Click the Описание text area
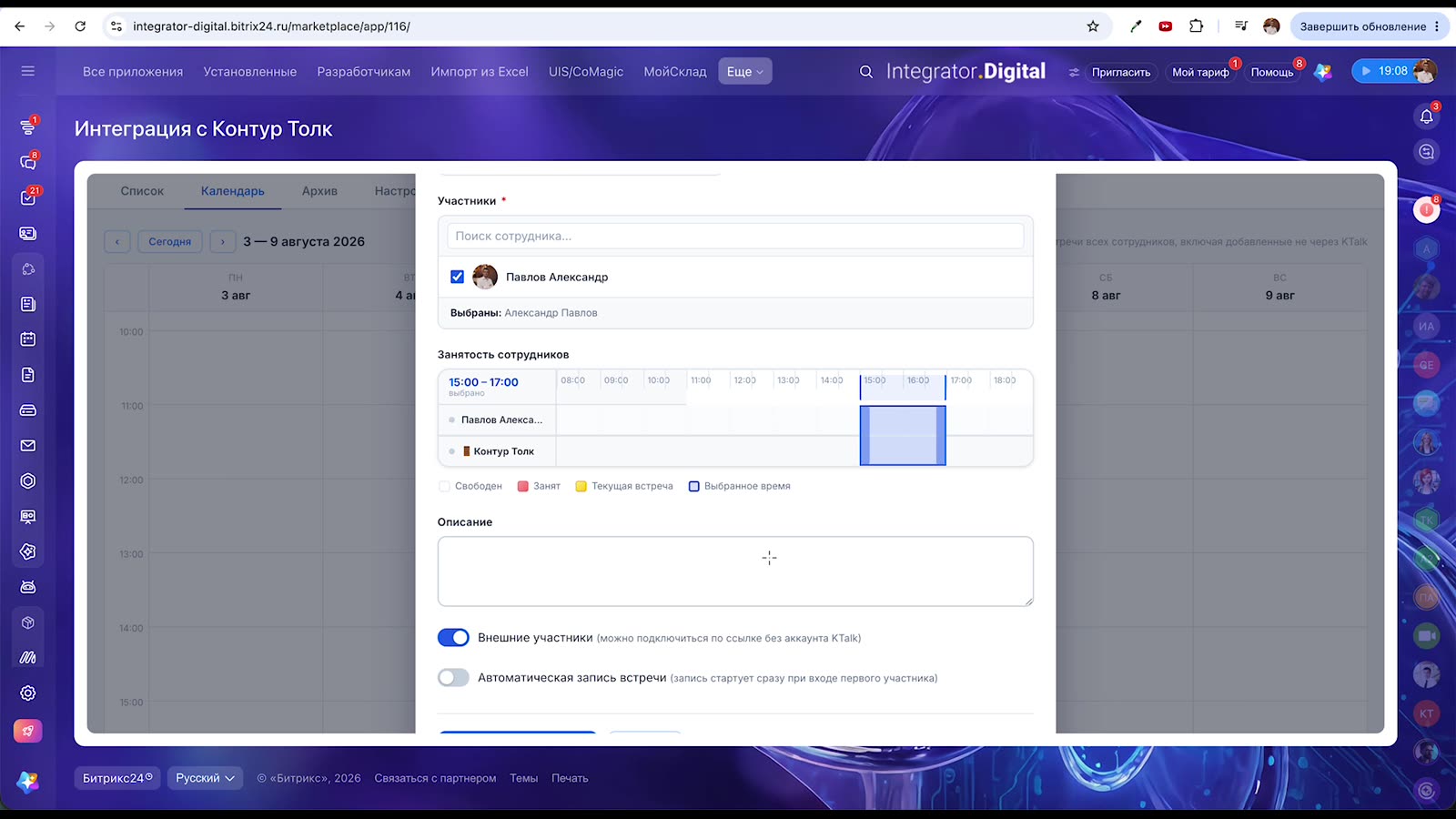The width and height of the screenshot is (1456, 819). tap(735, 571)
